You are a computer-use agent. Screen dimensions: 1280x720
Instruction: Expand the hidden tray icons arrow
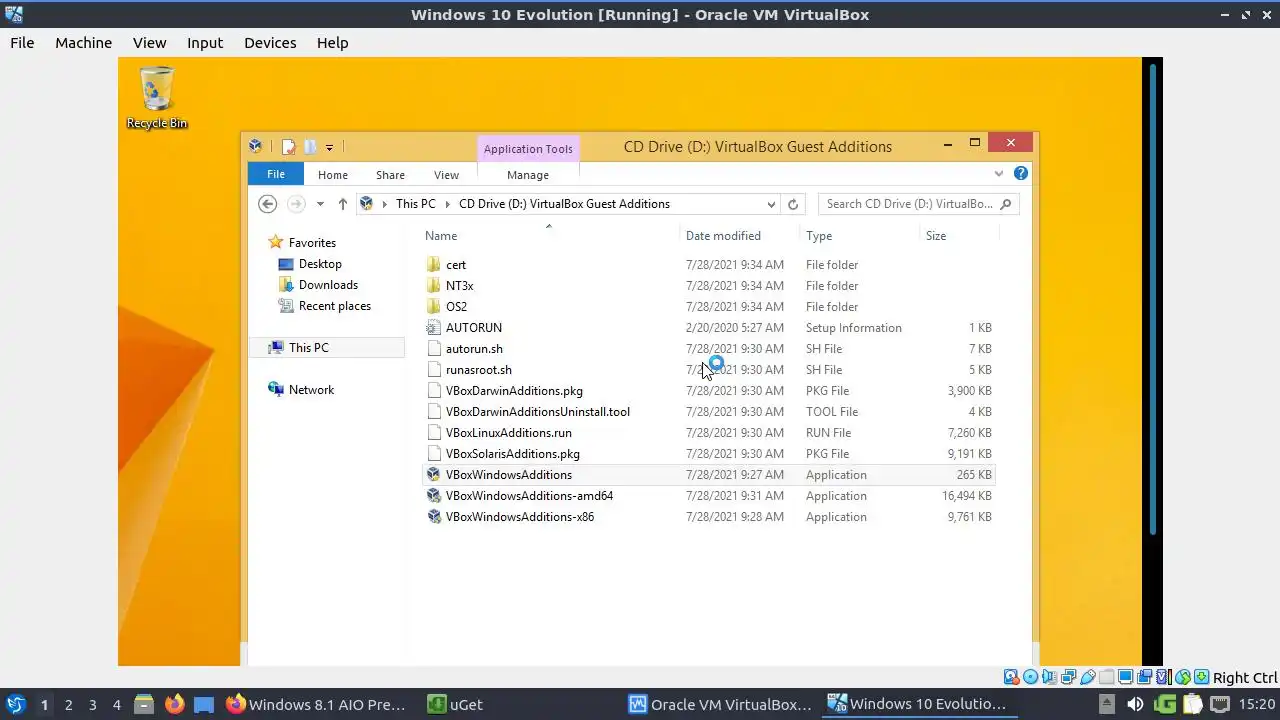pyautogui.click(x=1107, y=704)
